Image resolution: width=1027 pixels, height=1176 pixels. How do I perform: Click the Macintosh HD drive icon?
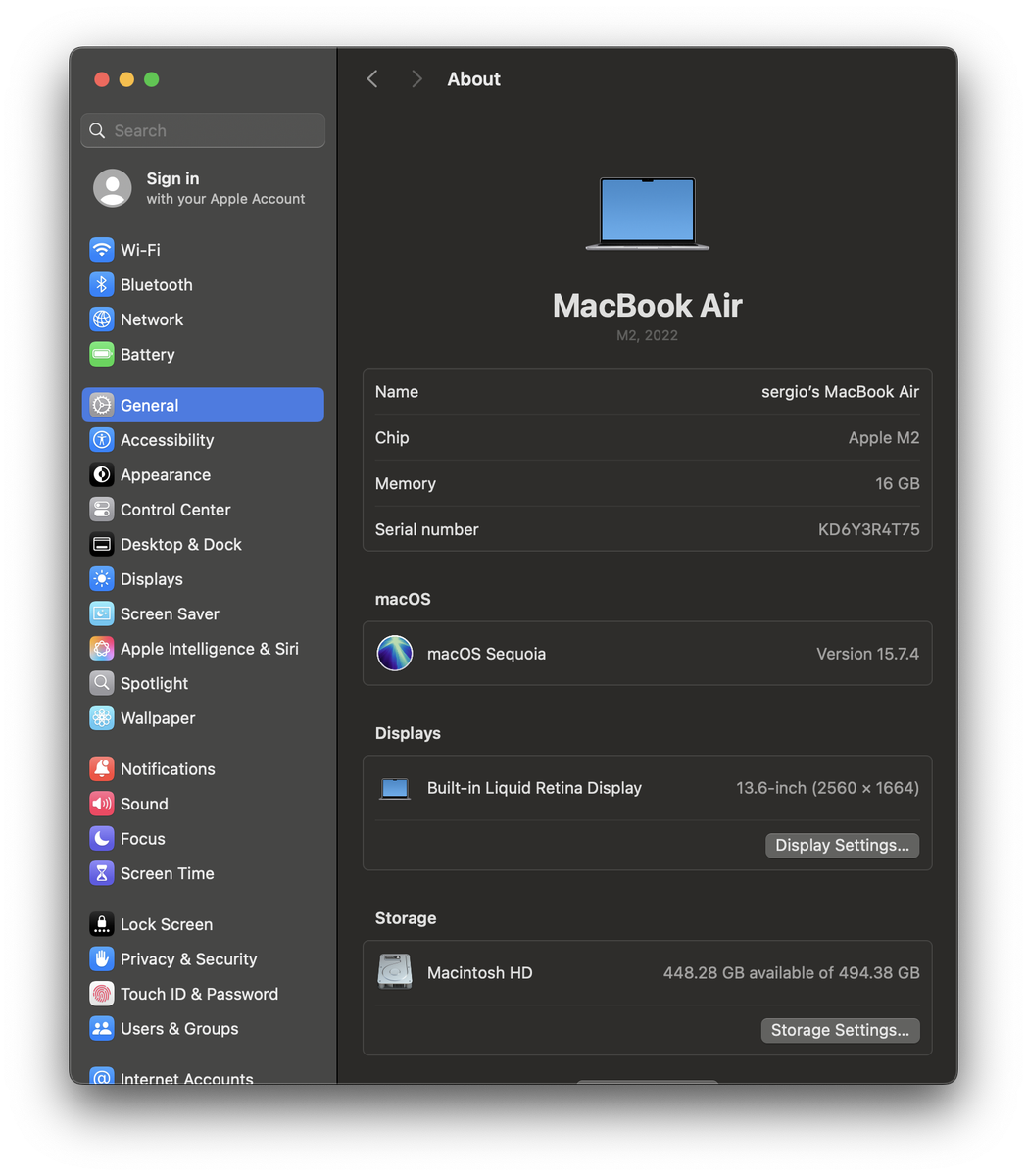pos(395,972)
